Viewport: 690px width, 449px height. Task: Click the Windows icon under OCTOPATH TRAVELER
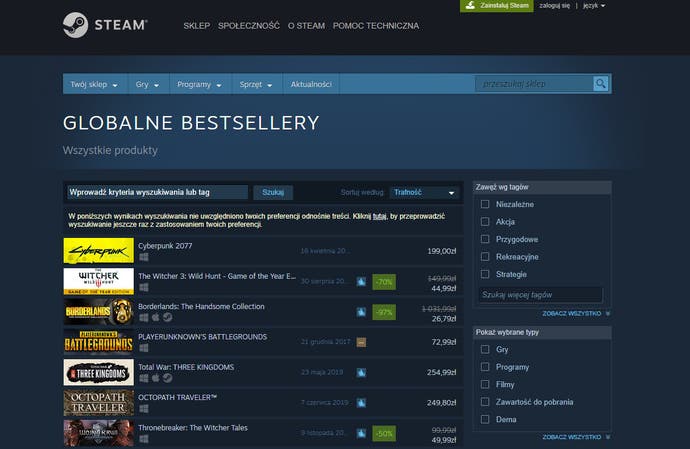pyautogui.click(x=143, y=409)
